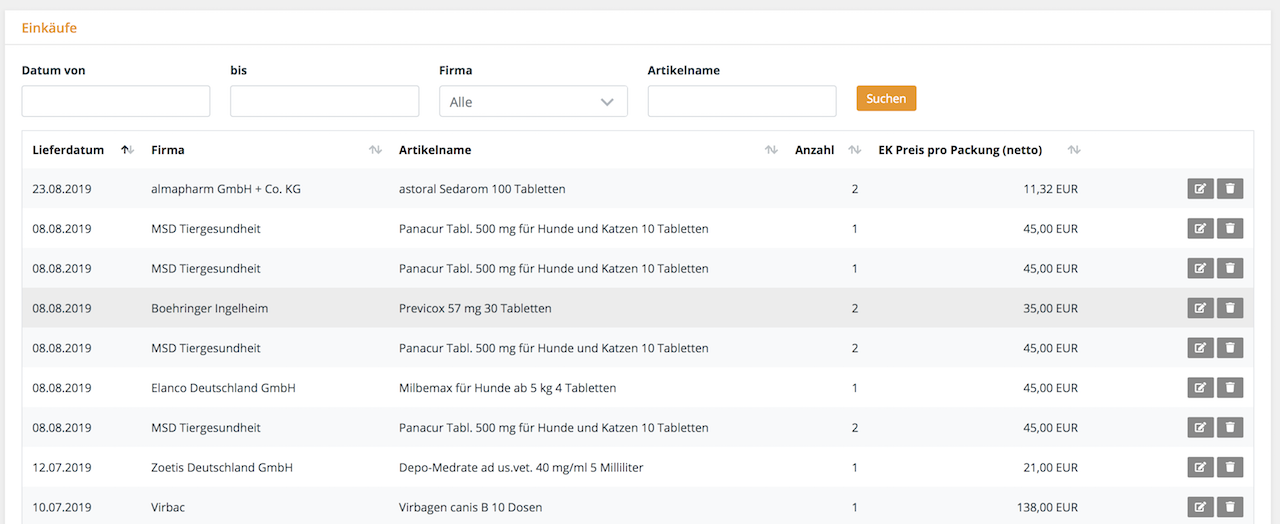Viewport: 1280px width, 524px height.
Task: Select the date 10.07.2019 cell
Action: point(62,507)
